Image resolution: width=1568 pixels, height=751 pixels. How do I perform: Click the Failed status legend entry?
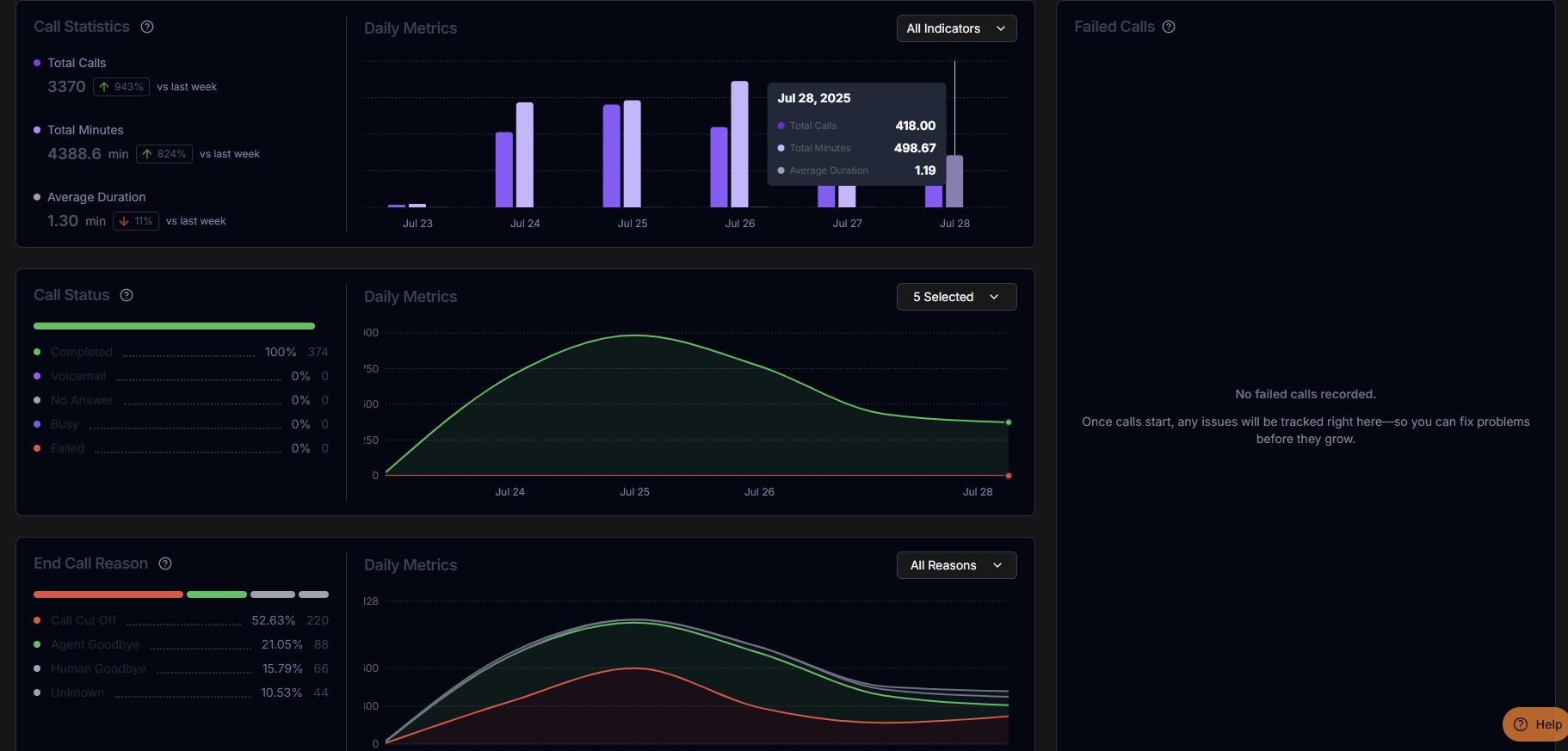67,448
